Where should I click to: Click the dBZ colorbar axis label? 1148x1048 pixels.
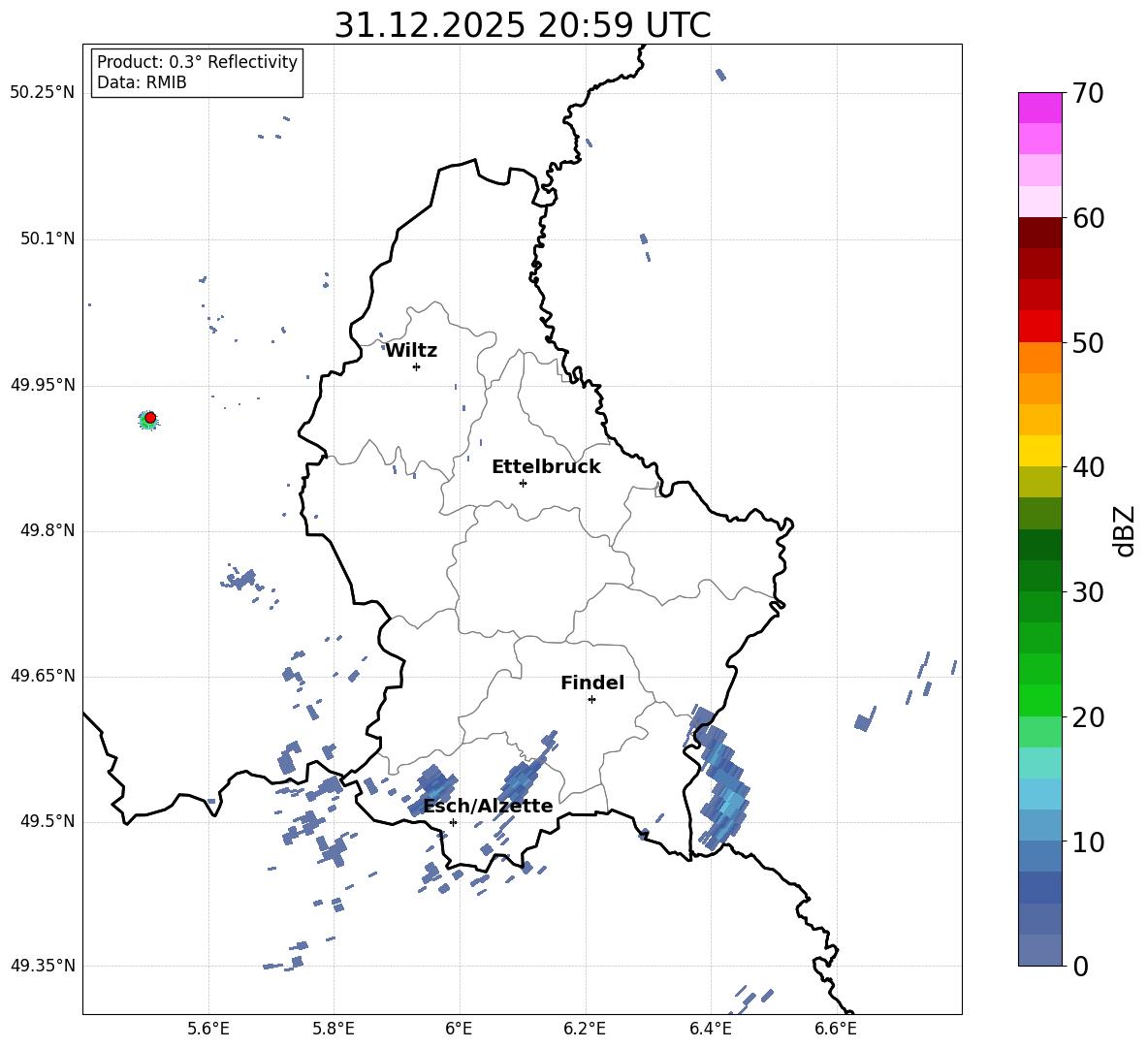[x=1126, y=530]
